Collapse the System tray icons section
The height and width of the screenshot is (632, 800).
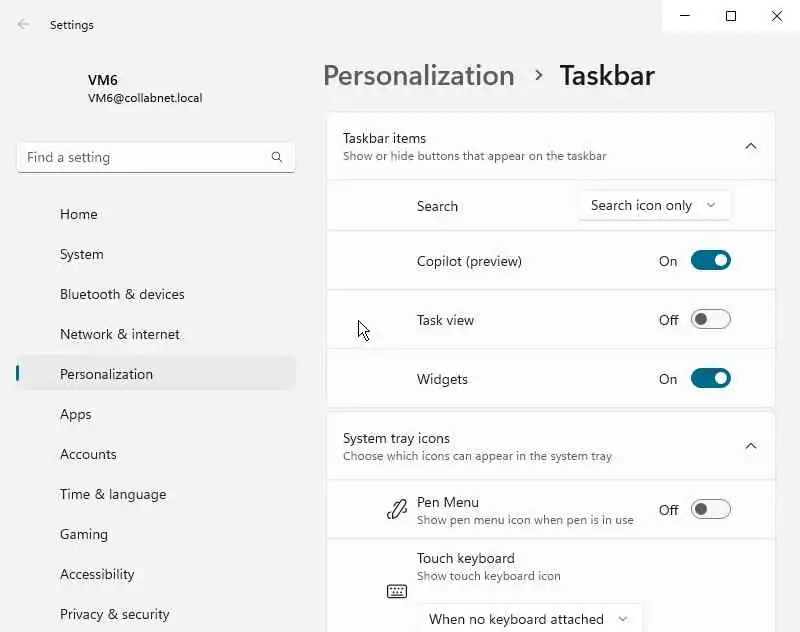coord(751,446)
